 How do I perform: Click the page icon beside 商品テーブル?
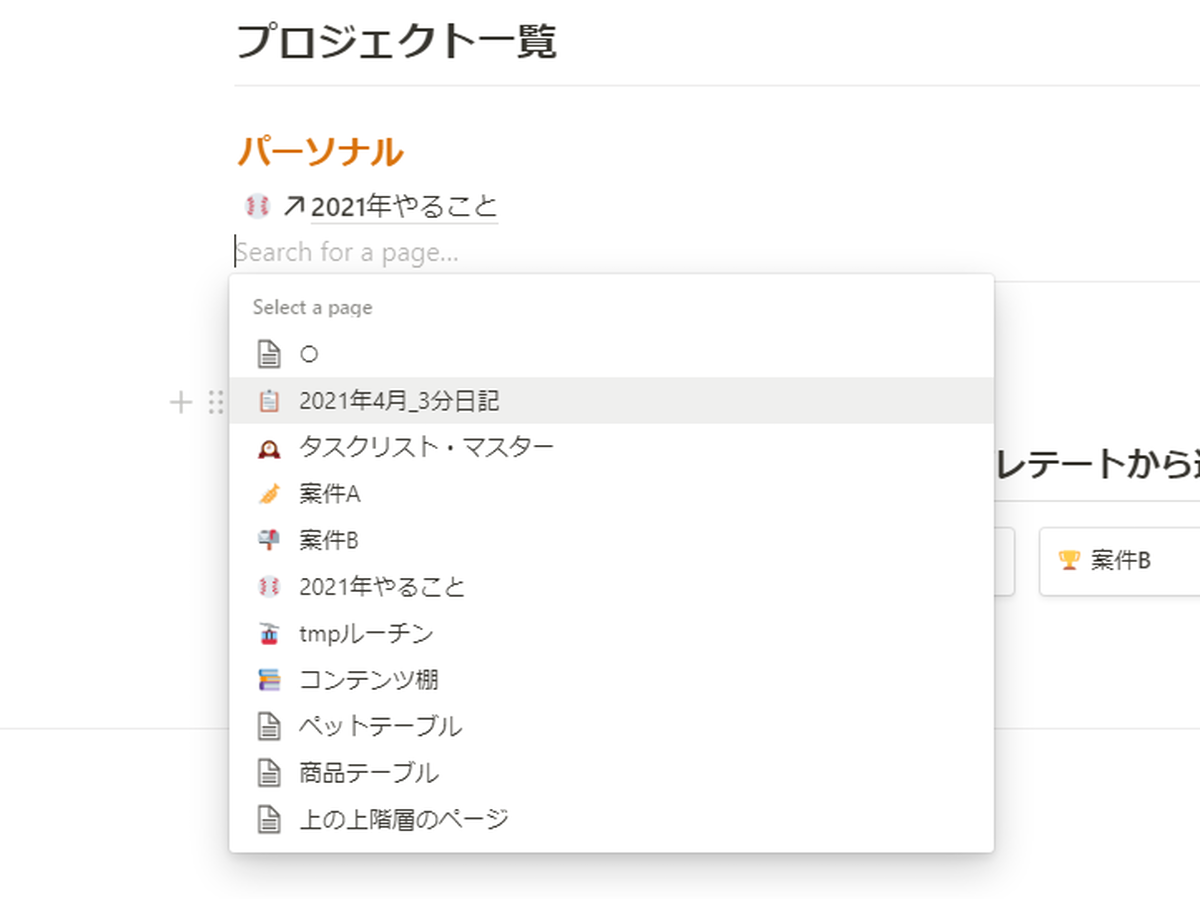coord(267,773)
